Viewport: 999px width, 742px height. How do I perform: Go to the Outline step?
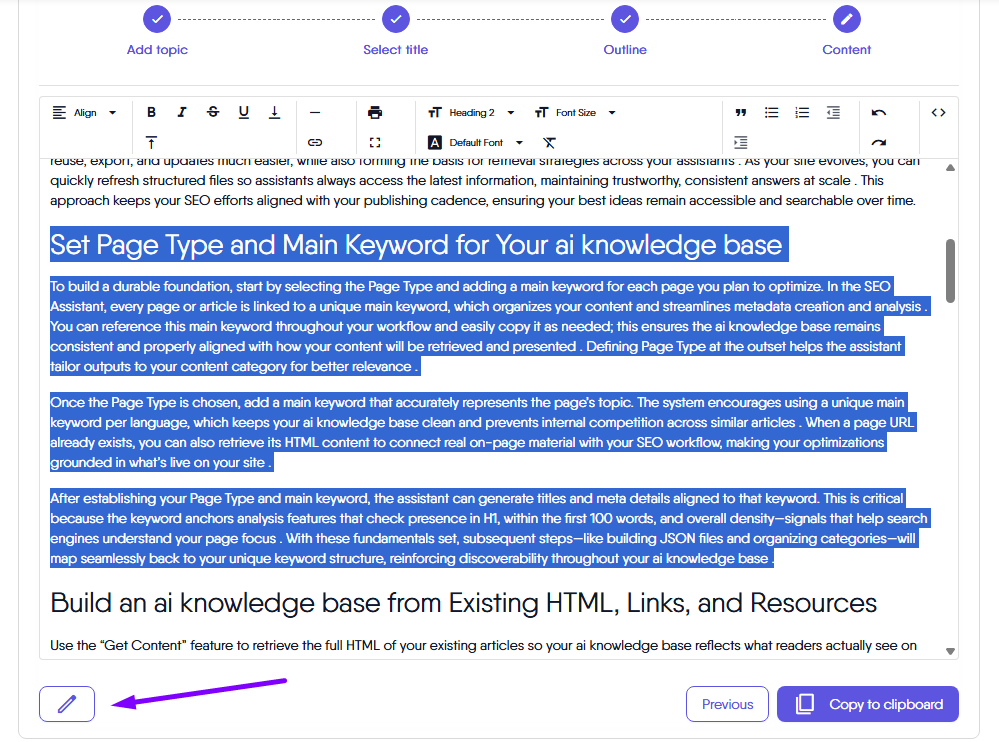(x=625, y=19)
